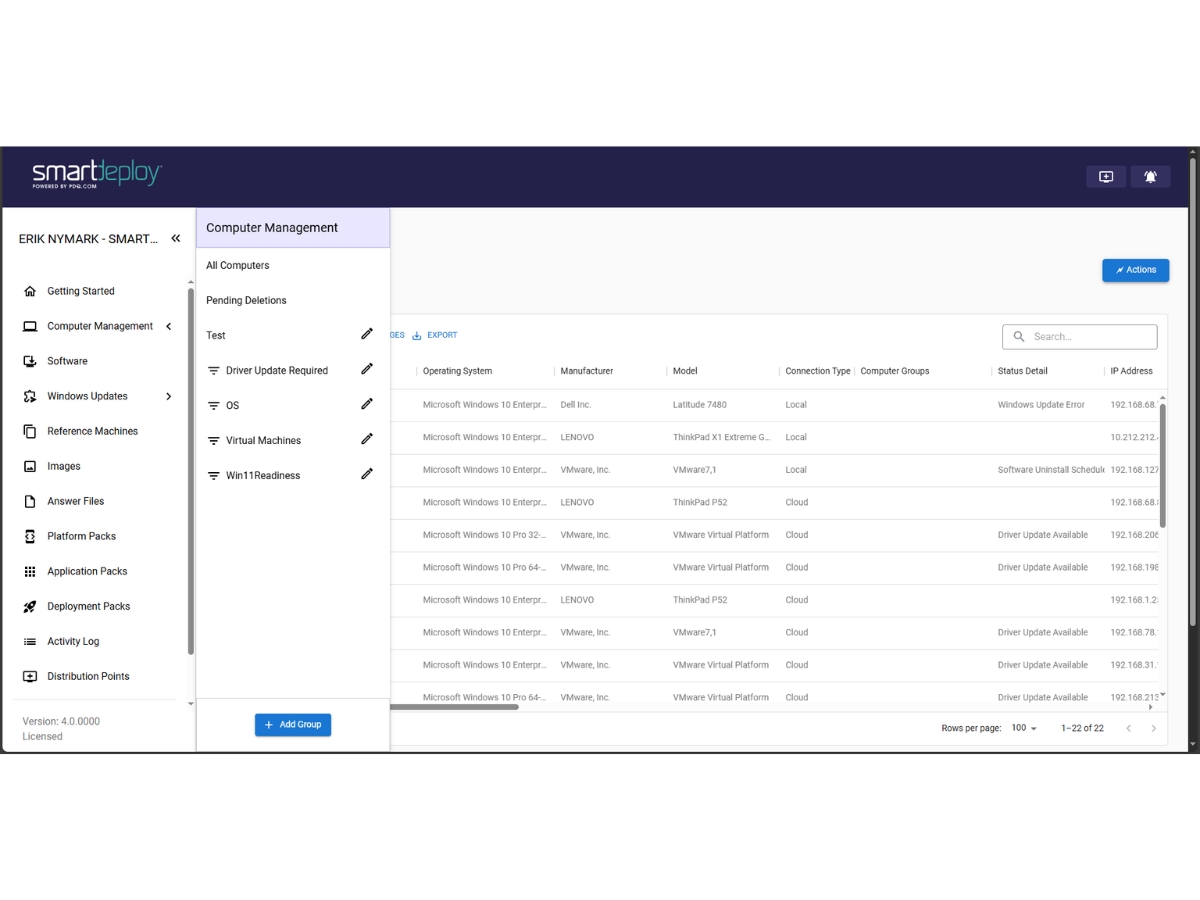Click the Computer Management panel header
This screenshot has width=1200, height=900.
click(293, 228)
